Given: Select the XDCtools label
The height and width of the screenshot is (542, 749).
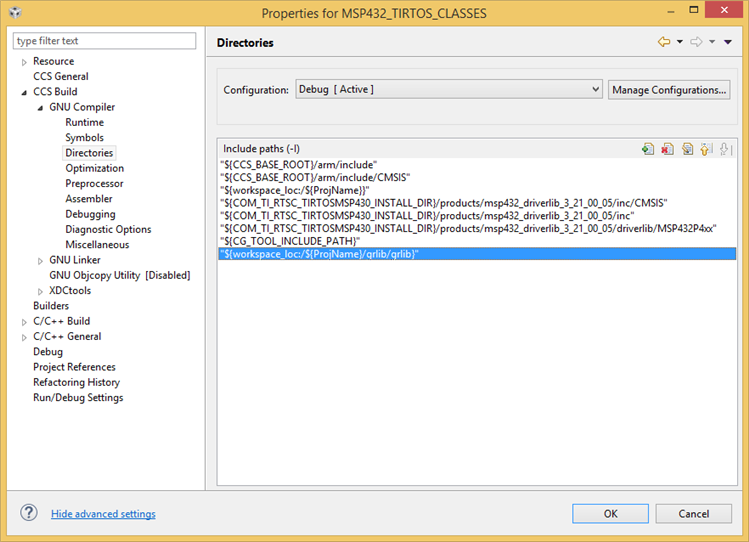Looking at the screenshot, I should click(70, 290).
